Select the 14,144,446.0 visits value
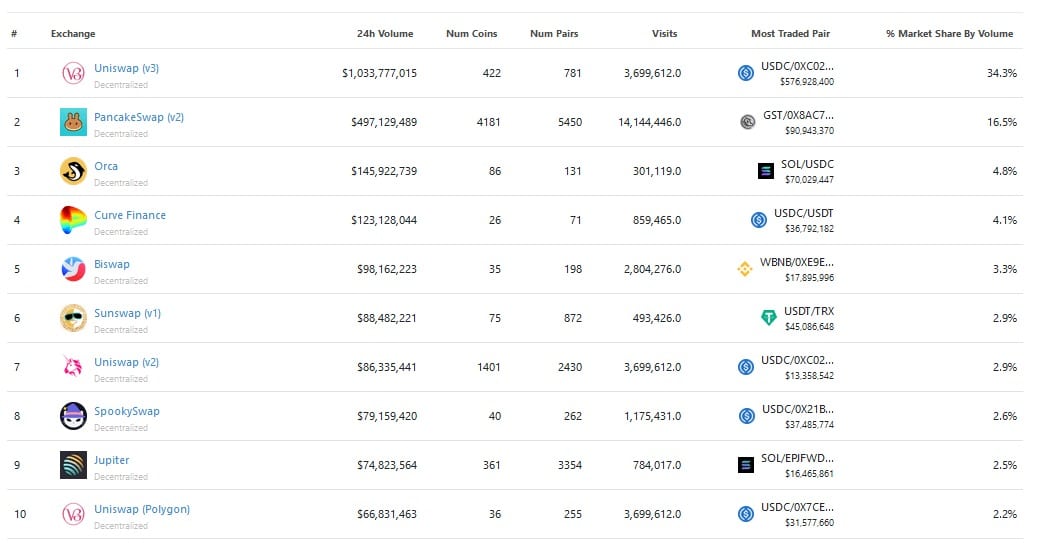1045x543 pixels. click(x=650, y=122)
